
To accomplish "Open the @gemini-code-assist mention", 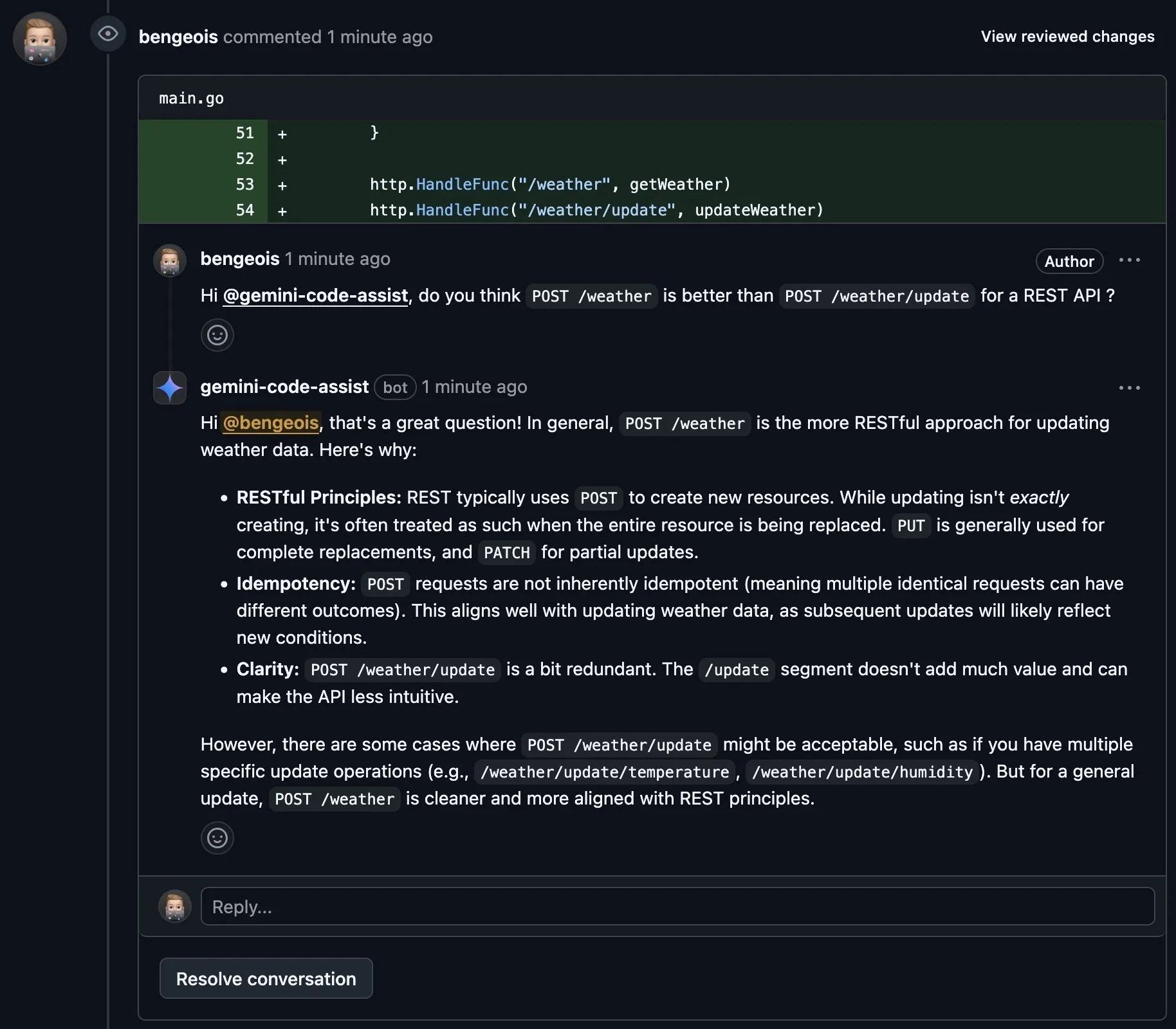I will pos(315,296).
